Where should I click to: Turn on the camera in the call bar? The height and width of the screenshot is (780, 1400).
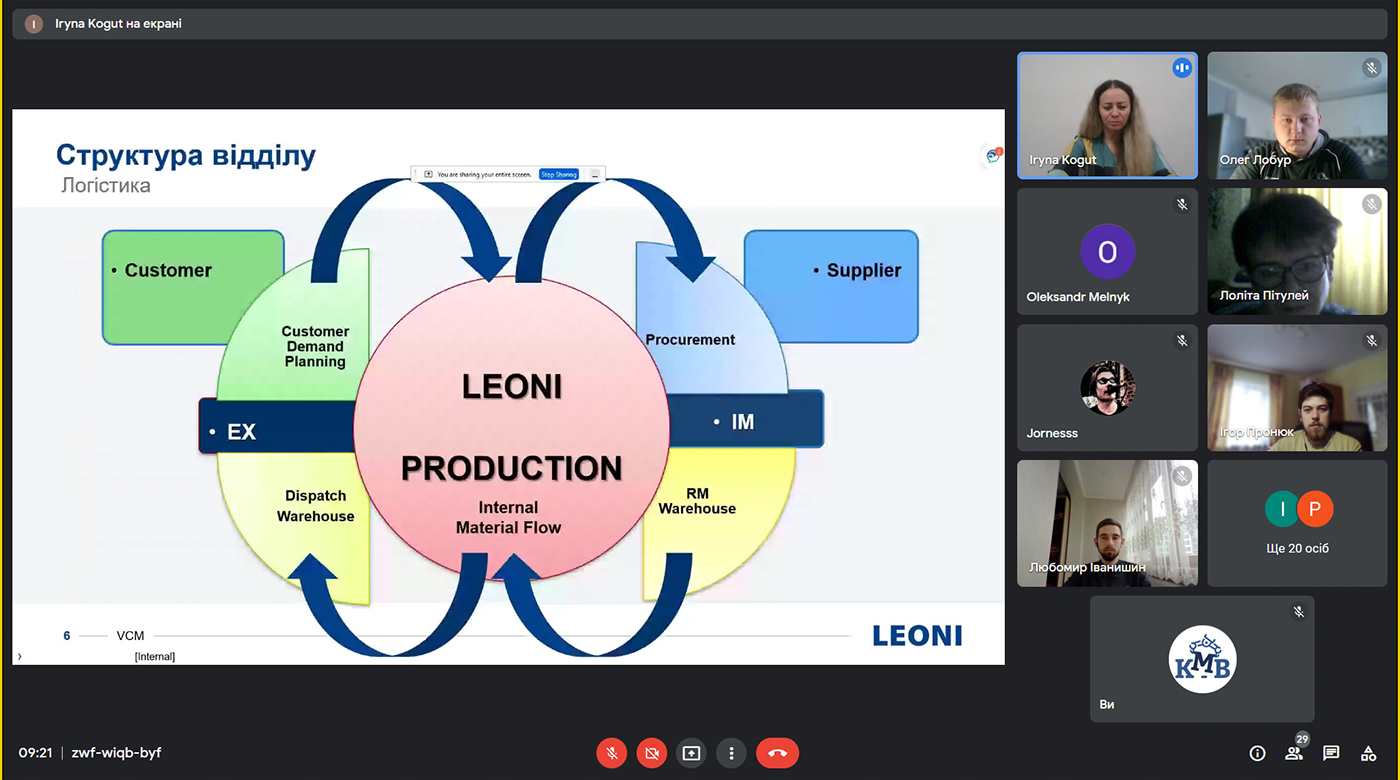point(652,753)
